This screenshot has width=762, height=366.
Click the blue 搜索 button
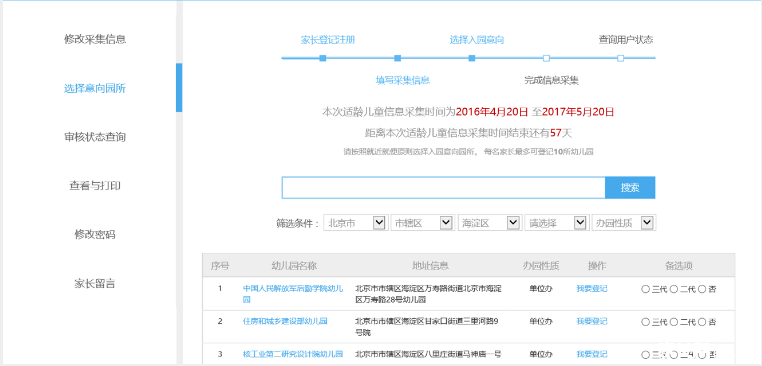tap(630, 188)
